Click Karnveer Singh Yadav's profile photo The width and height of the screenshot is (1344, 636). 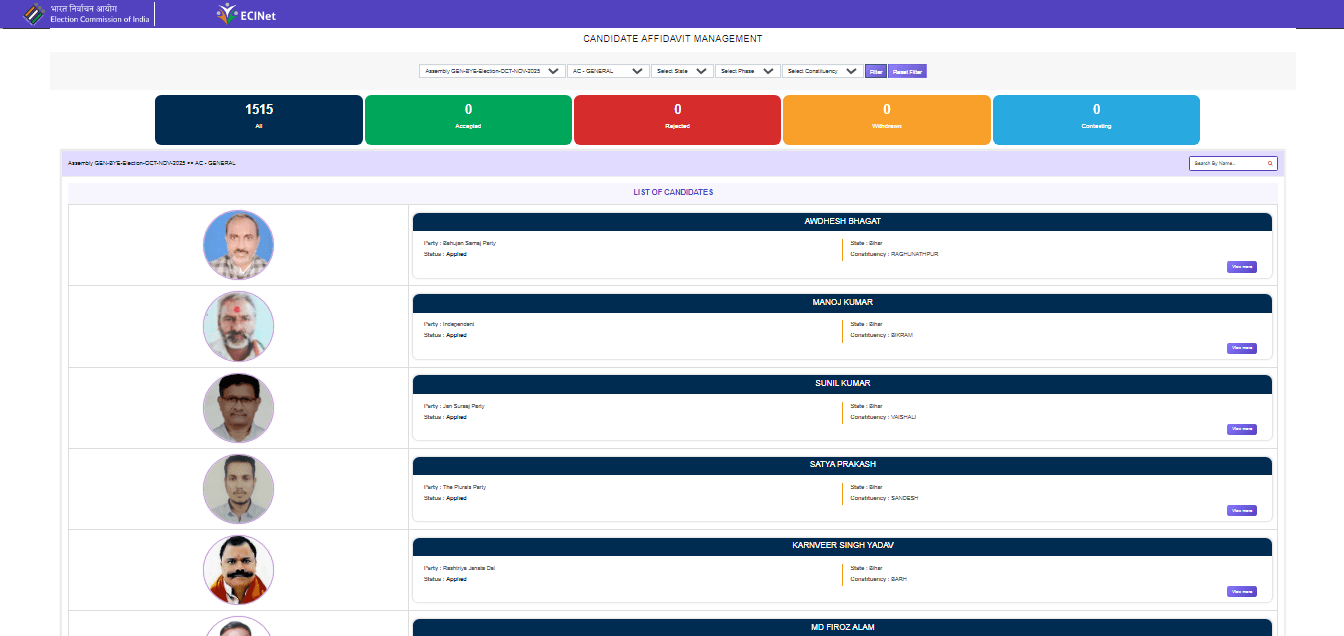tap(238, 570)
